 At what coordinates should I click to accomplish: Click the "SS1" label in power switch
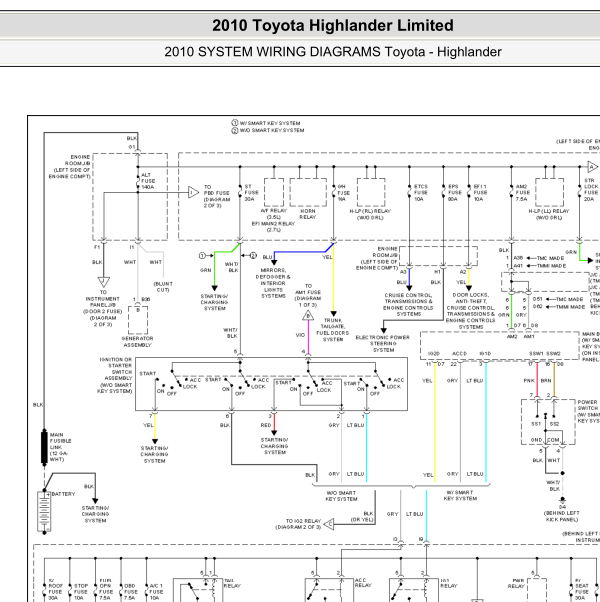(x=536, y=424)
